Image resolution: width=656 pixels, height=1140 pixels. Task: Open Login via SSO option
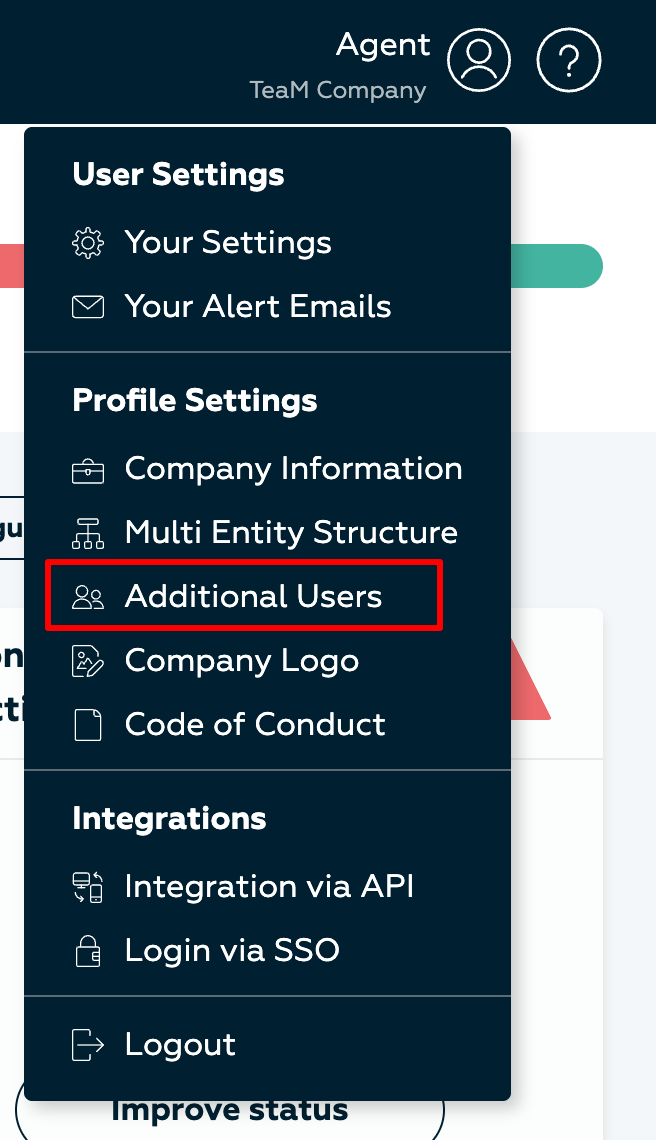point(232,951)
